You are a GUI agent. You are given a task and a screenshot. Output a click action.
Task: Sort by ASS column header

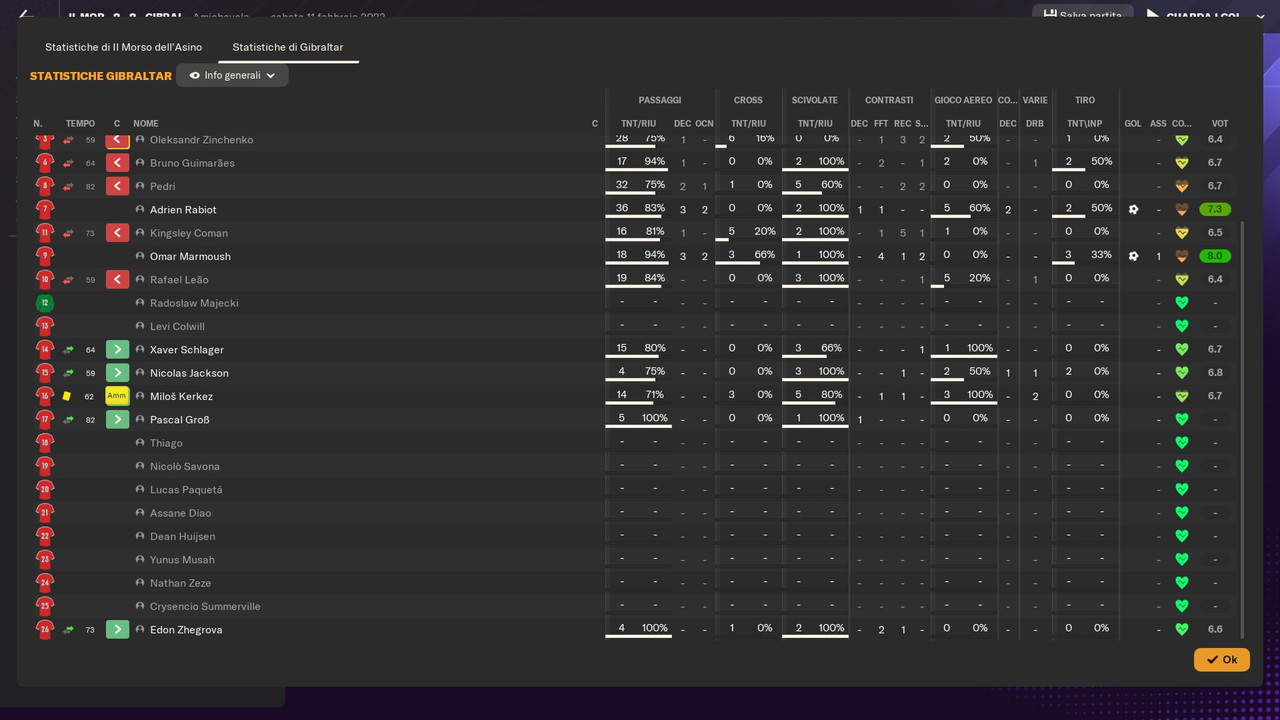[1158, 124]
